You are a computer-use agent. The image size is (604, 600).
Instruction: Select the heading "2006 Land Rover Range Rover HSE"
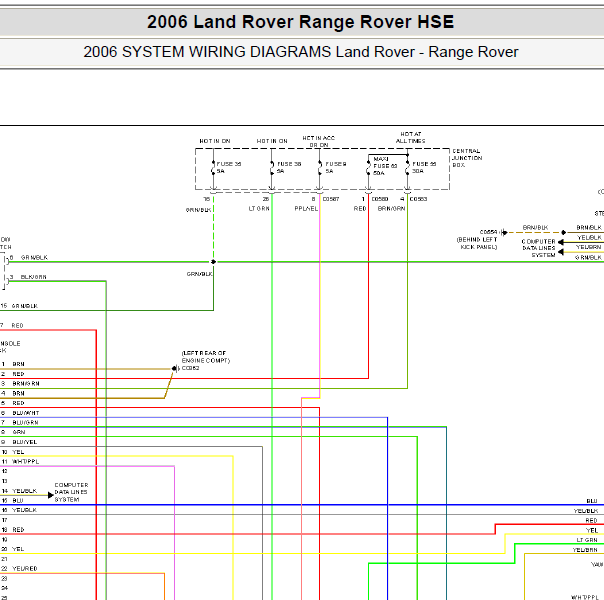[300, 22]
